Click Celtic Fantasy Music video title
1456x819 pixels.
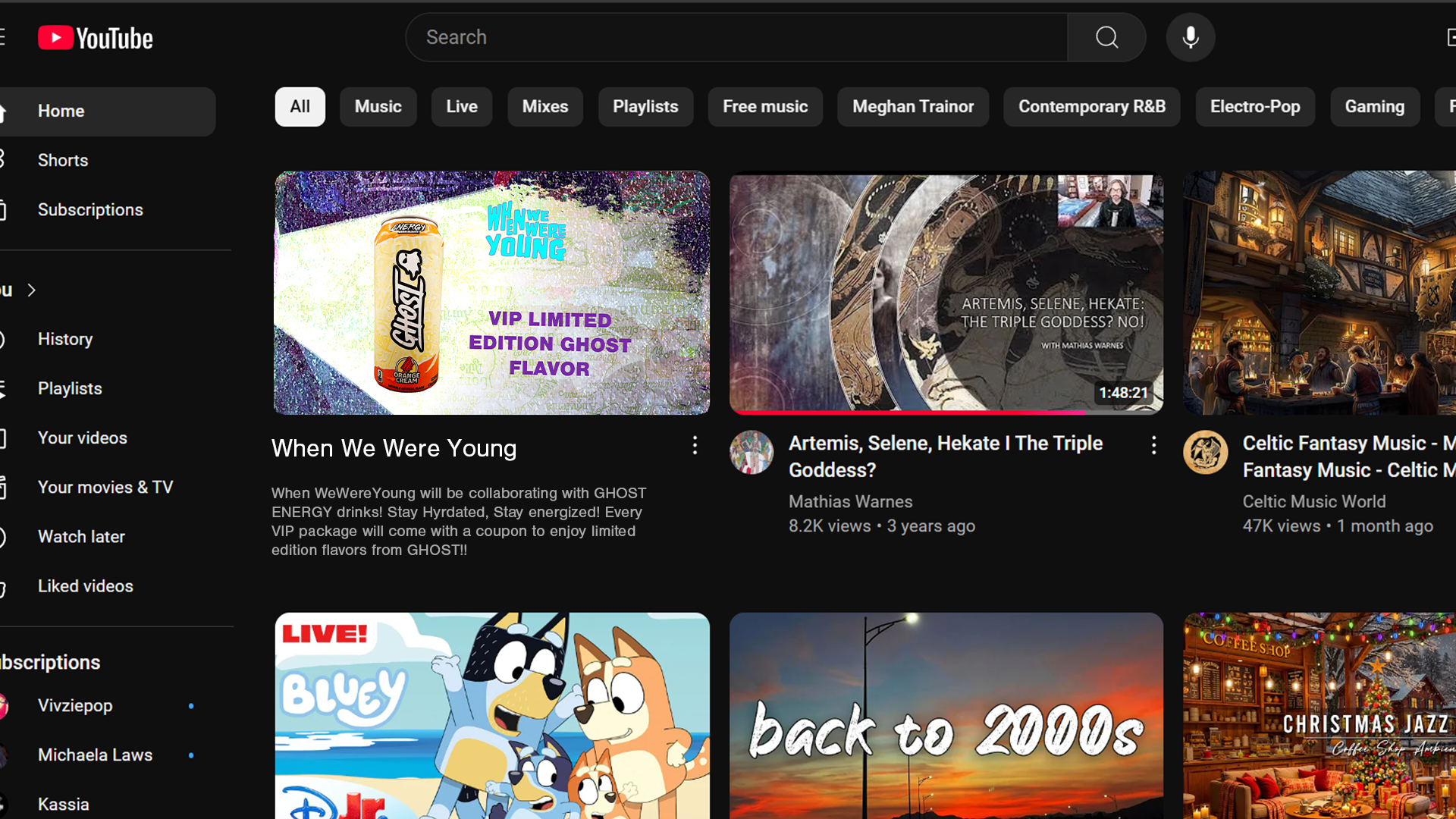pos(1349,457)
